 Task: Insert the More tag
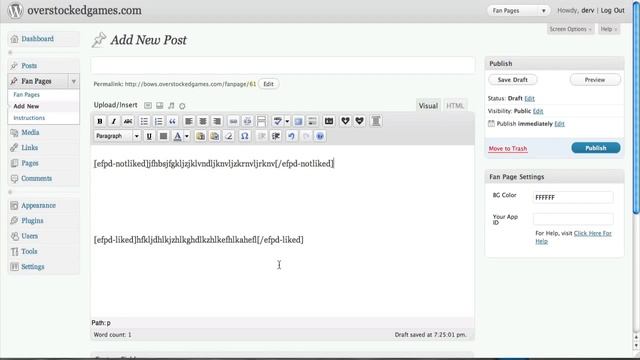point(262,121)
